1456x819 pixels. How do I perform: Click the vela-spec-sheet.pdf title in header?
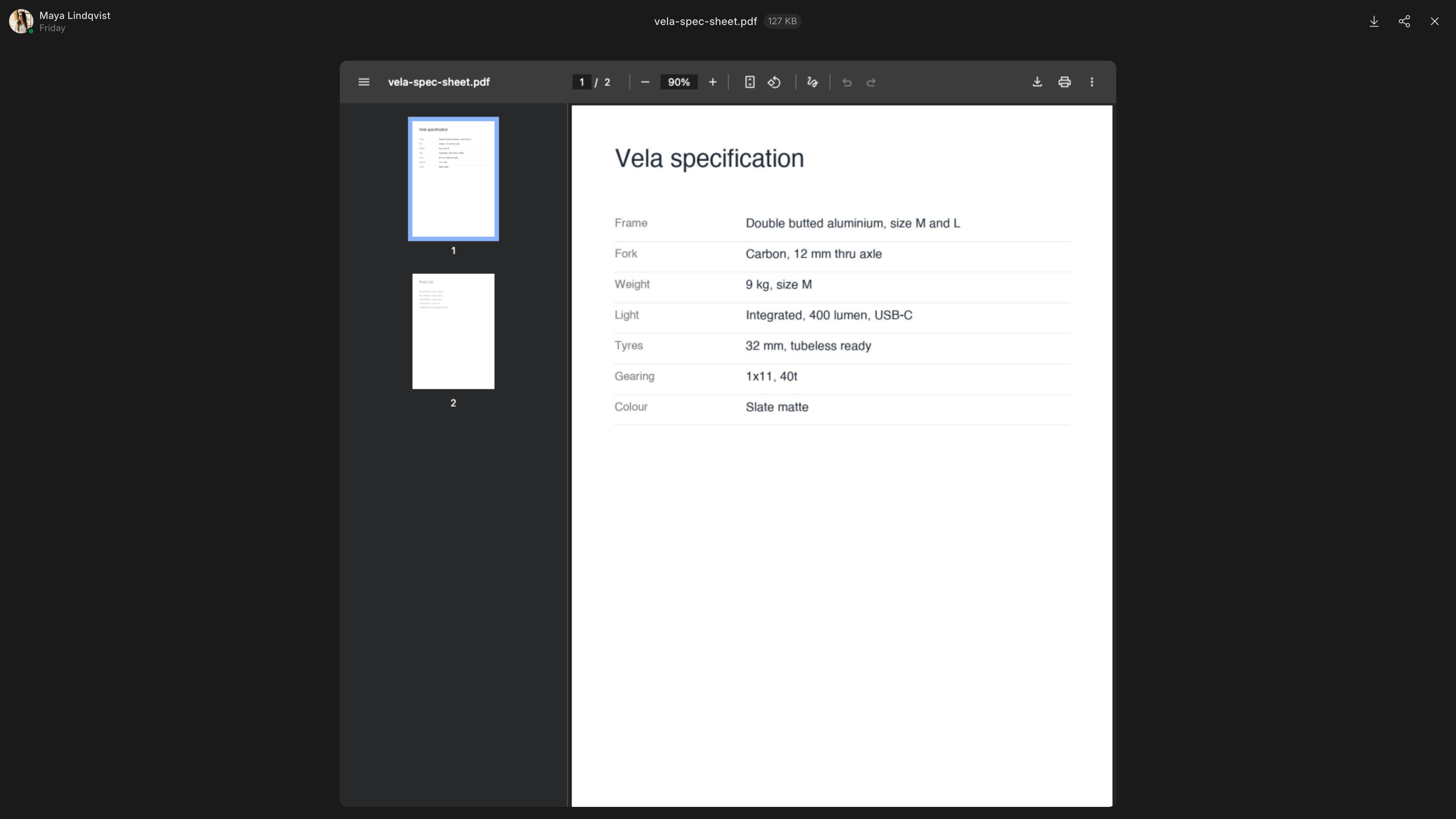coord(705,22)
